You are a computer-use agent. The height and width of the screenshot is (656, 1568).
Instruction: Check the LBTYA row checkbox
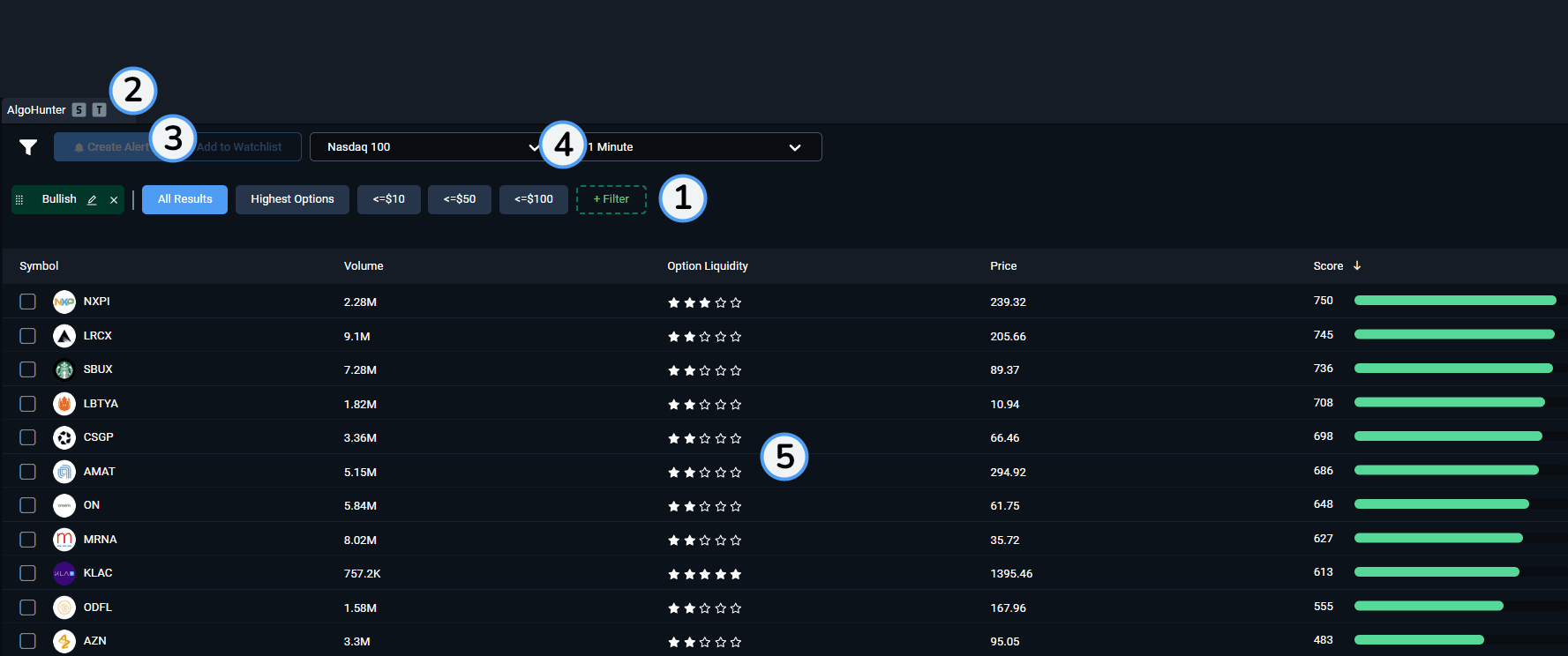(x=28, y=404)
